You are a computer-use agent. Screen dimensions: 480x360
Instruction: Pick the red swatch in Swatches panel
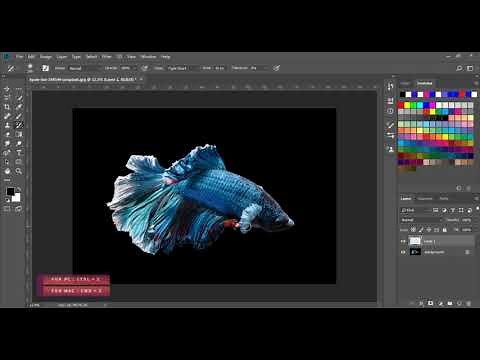click(x=401, y=105)
